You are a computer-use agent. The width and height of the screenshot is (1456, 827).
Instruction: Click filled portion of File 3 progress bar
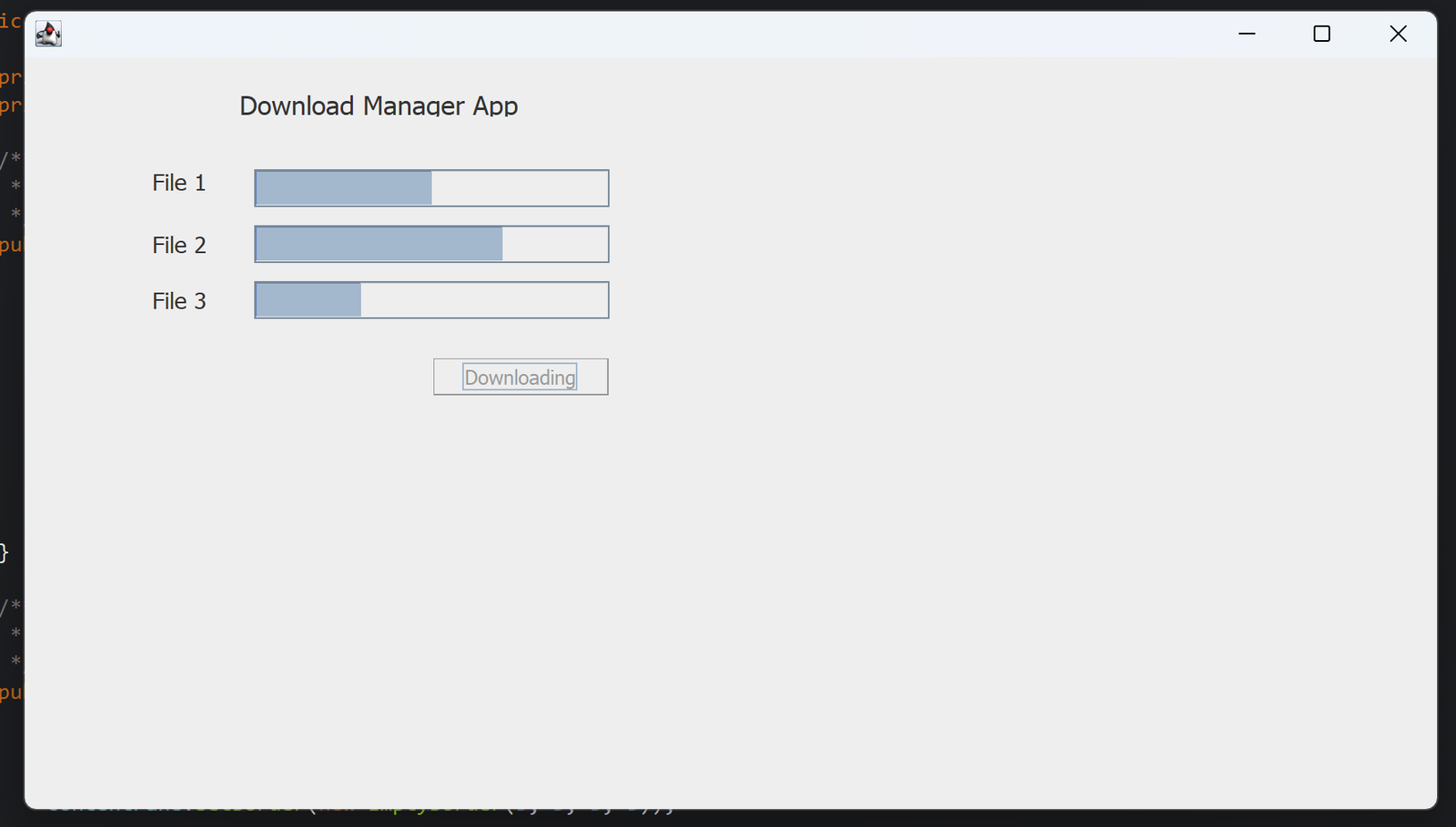point(308,300)
